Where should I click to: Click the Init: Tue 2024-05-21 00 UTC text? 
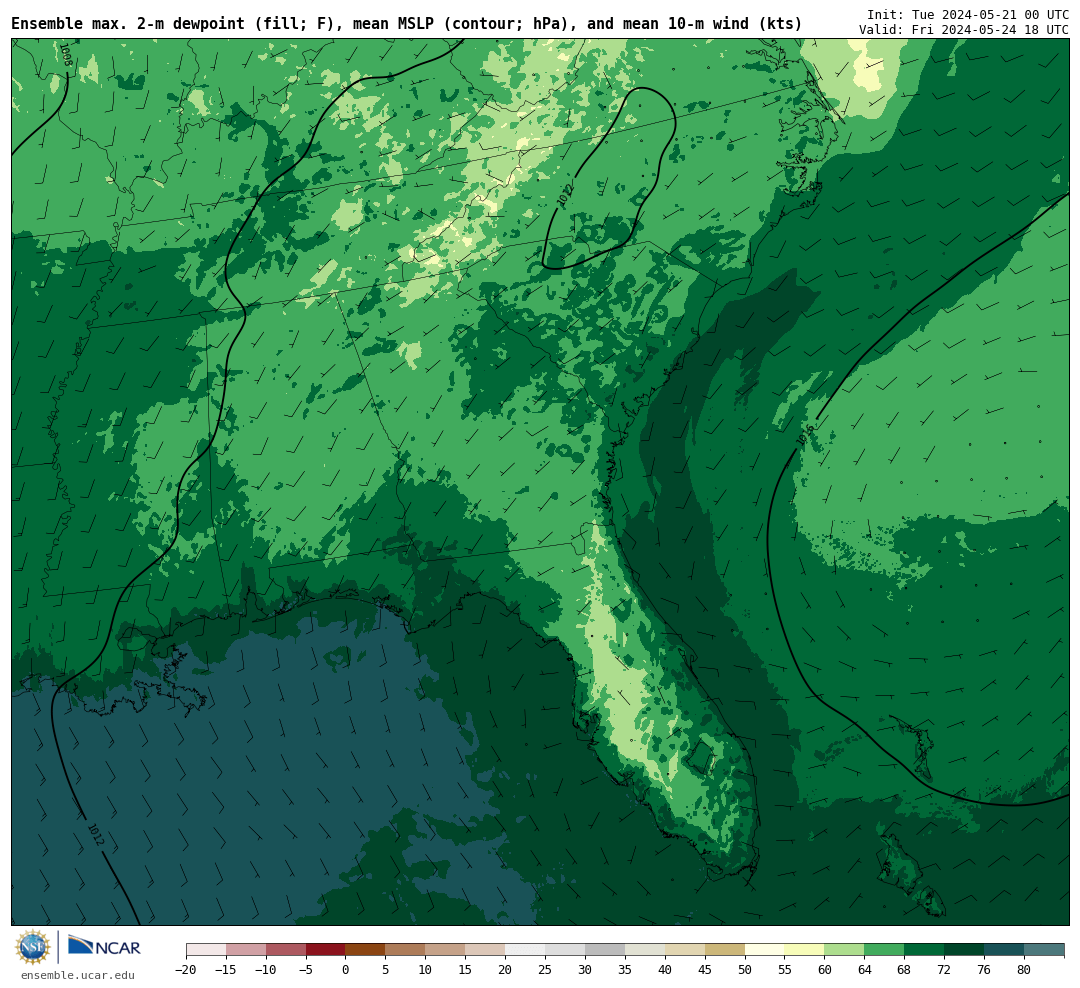point(968,14)
